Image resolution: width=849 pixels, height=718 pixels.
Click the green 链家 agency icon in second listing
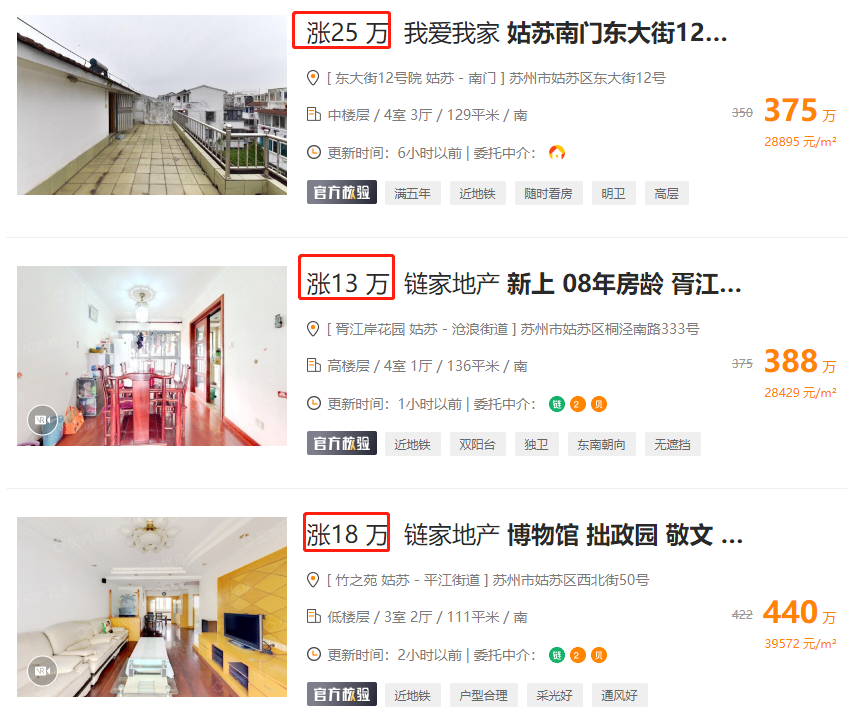pos(557,404)
